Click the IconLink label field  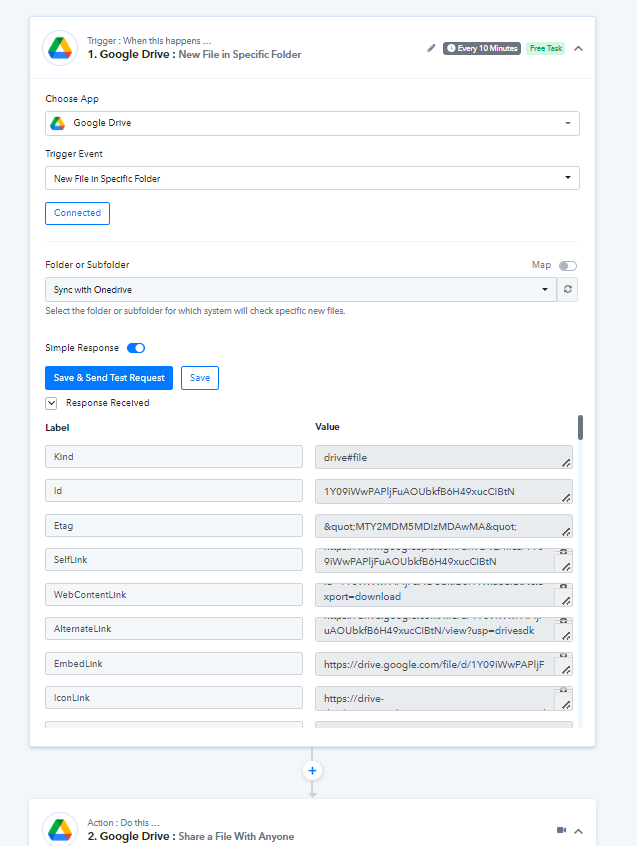coord(174,698)
